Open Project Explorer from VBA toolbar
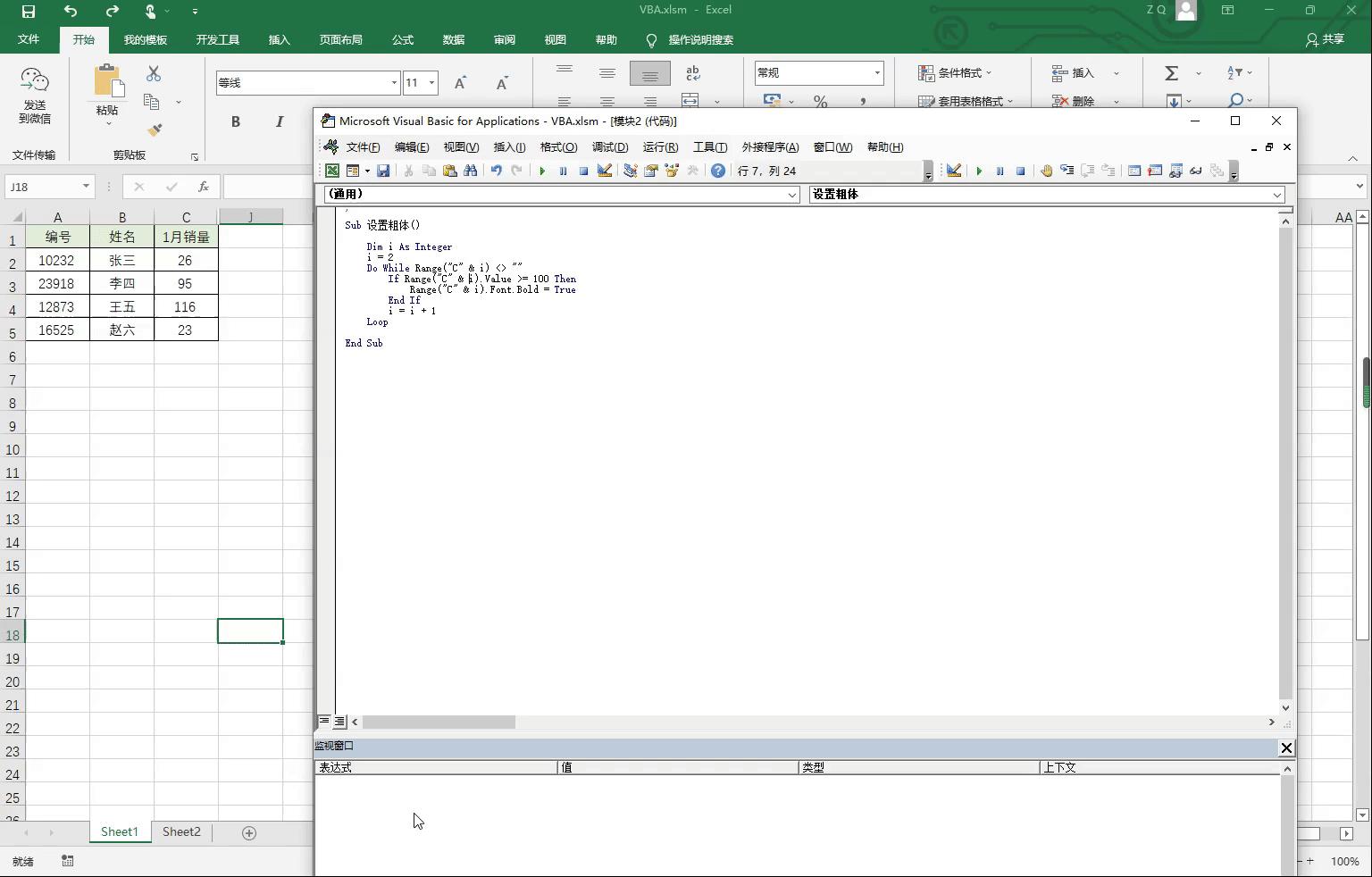Image resolution: width=1372 pixels, height=877 pixels. (630, 171)
